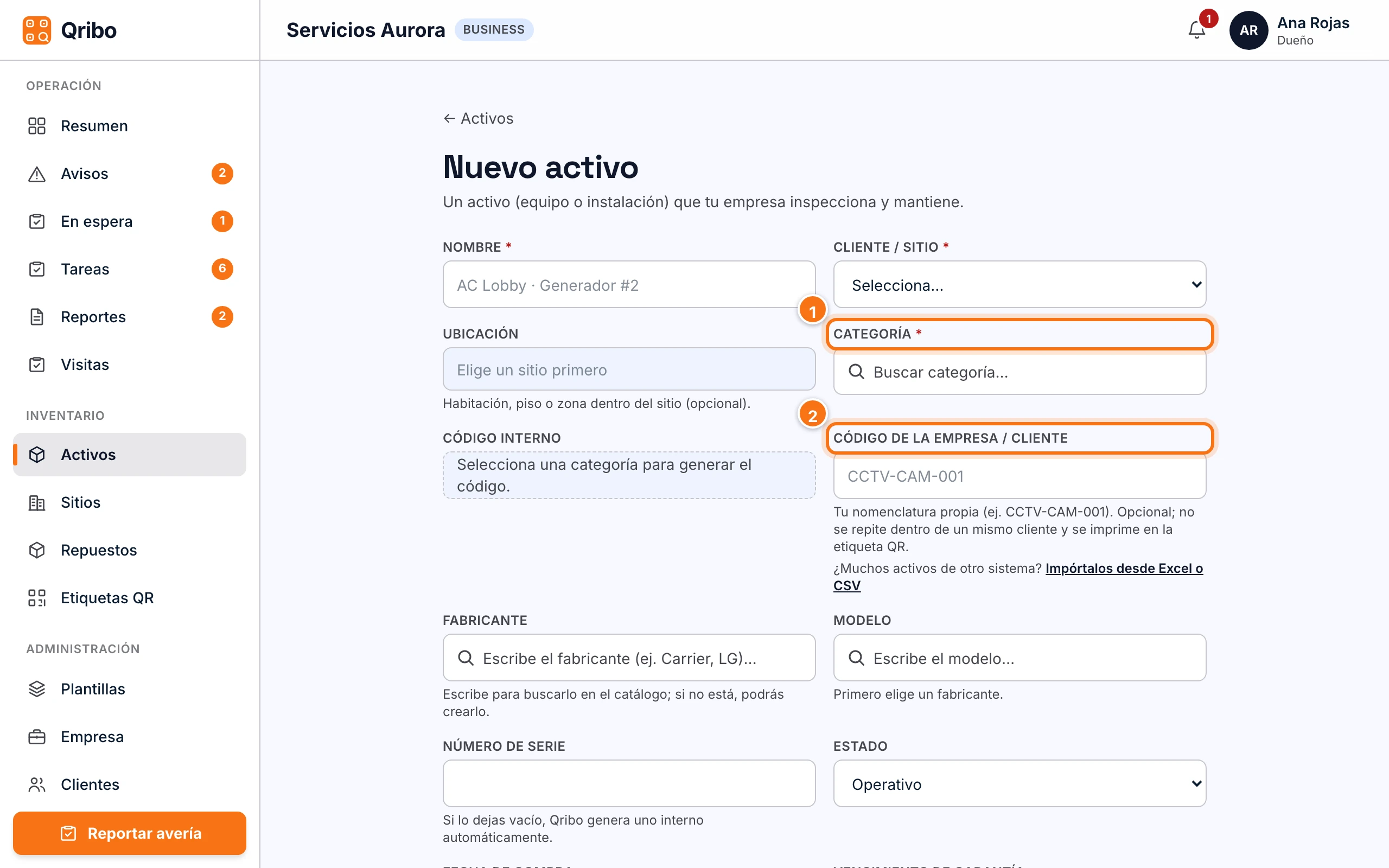
Task: Open the notifications bell
Action: point(1196,30)
